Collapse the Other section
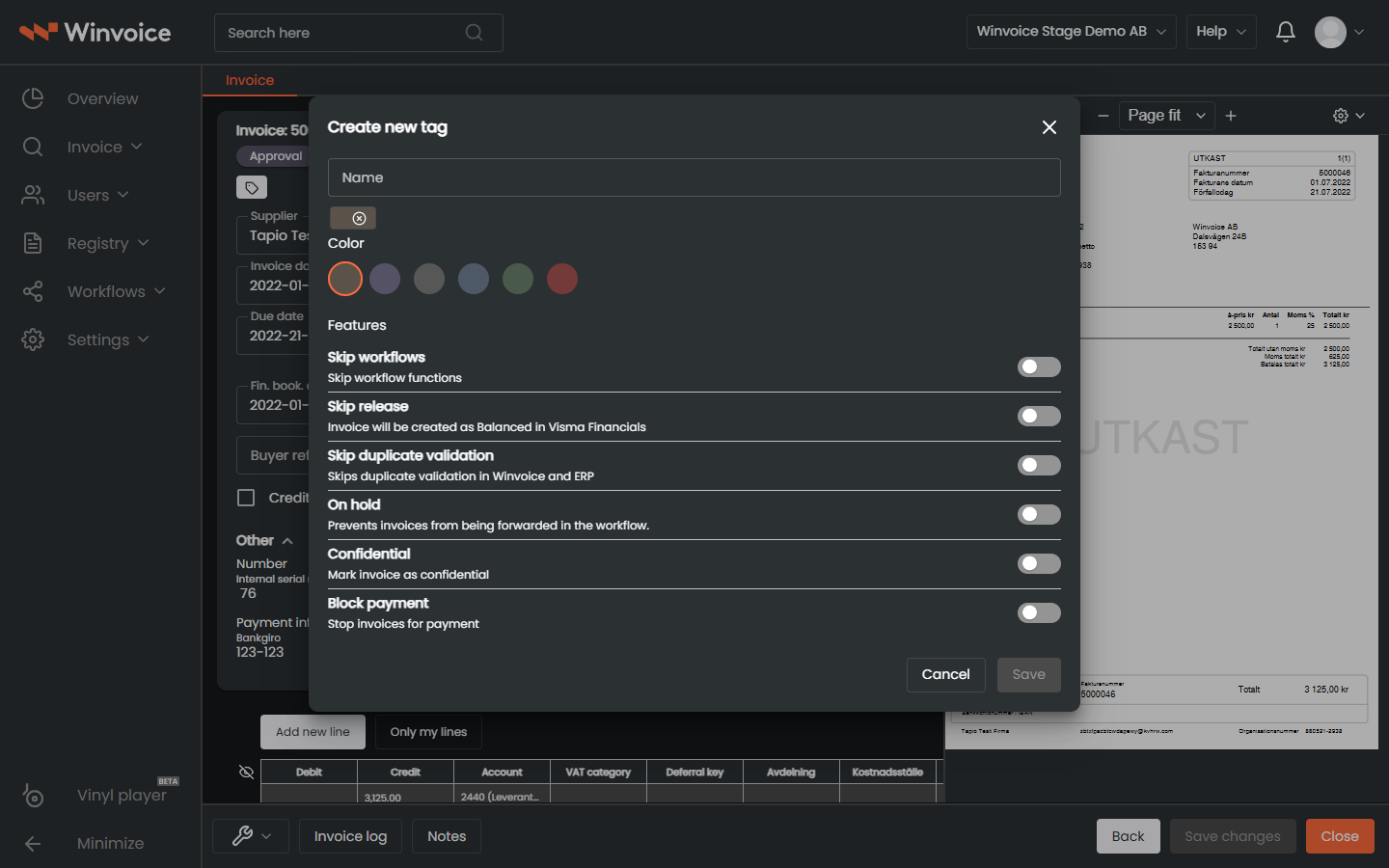Image resolution: width=1389 pixels, height=868 pixels. 287,541
